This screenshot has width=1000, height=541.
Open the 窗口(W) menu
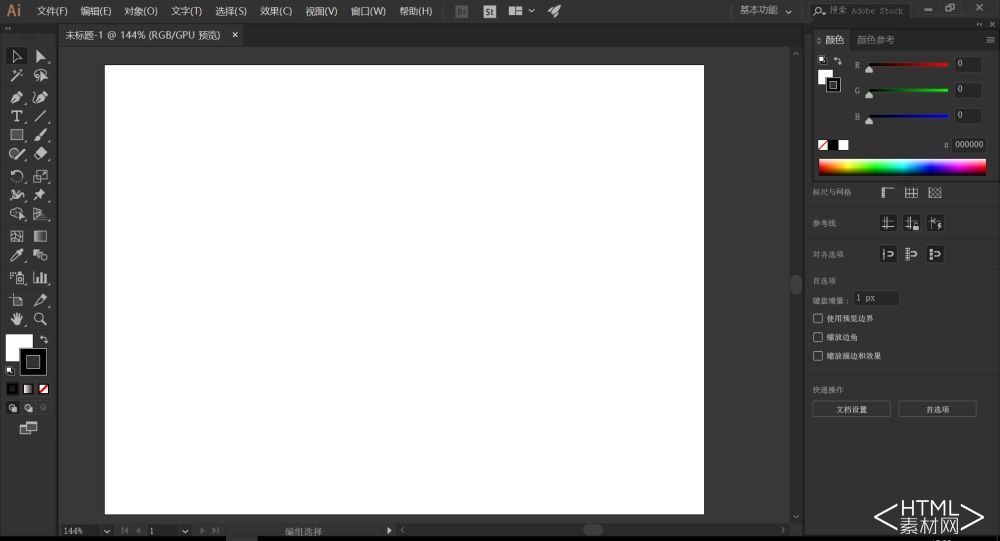coord(368,11)
